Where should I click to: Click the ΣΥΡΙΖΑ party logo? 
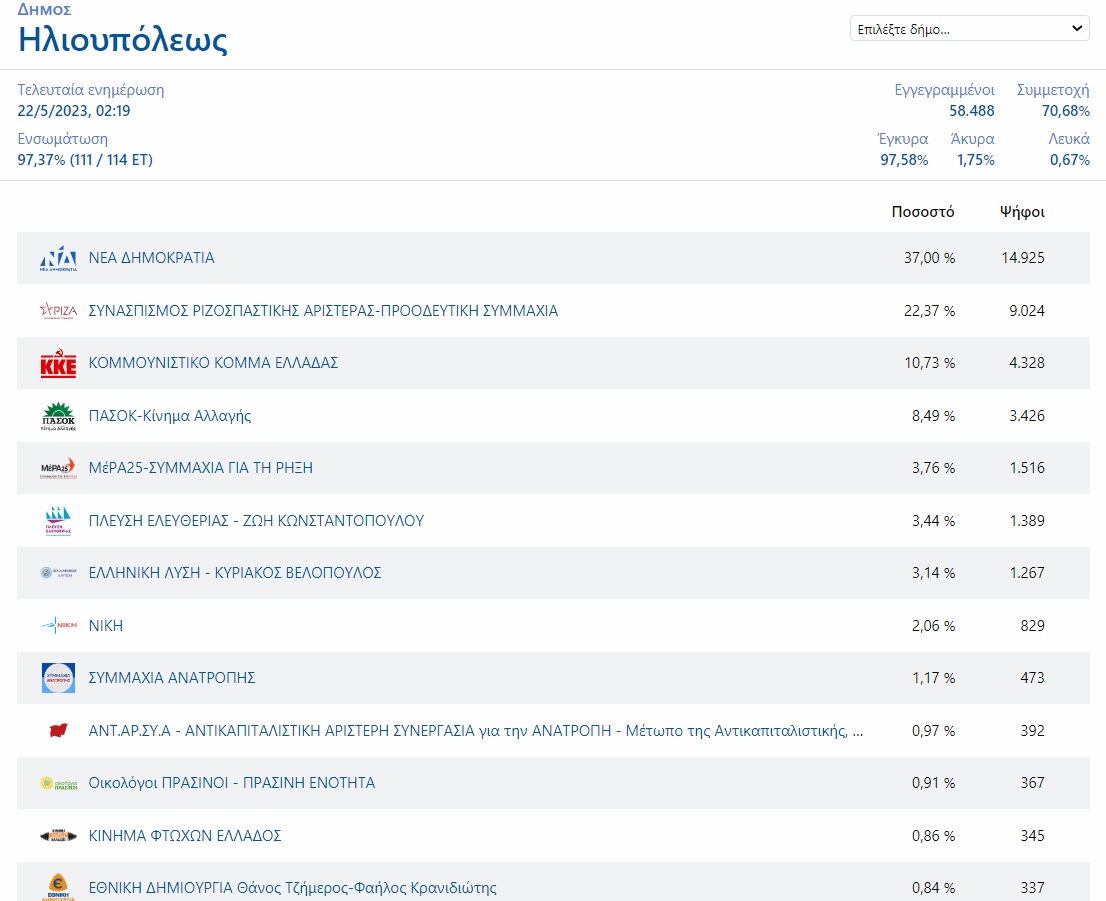tap(59, 310)
